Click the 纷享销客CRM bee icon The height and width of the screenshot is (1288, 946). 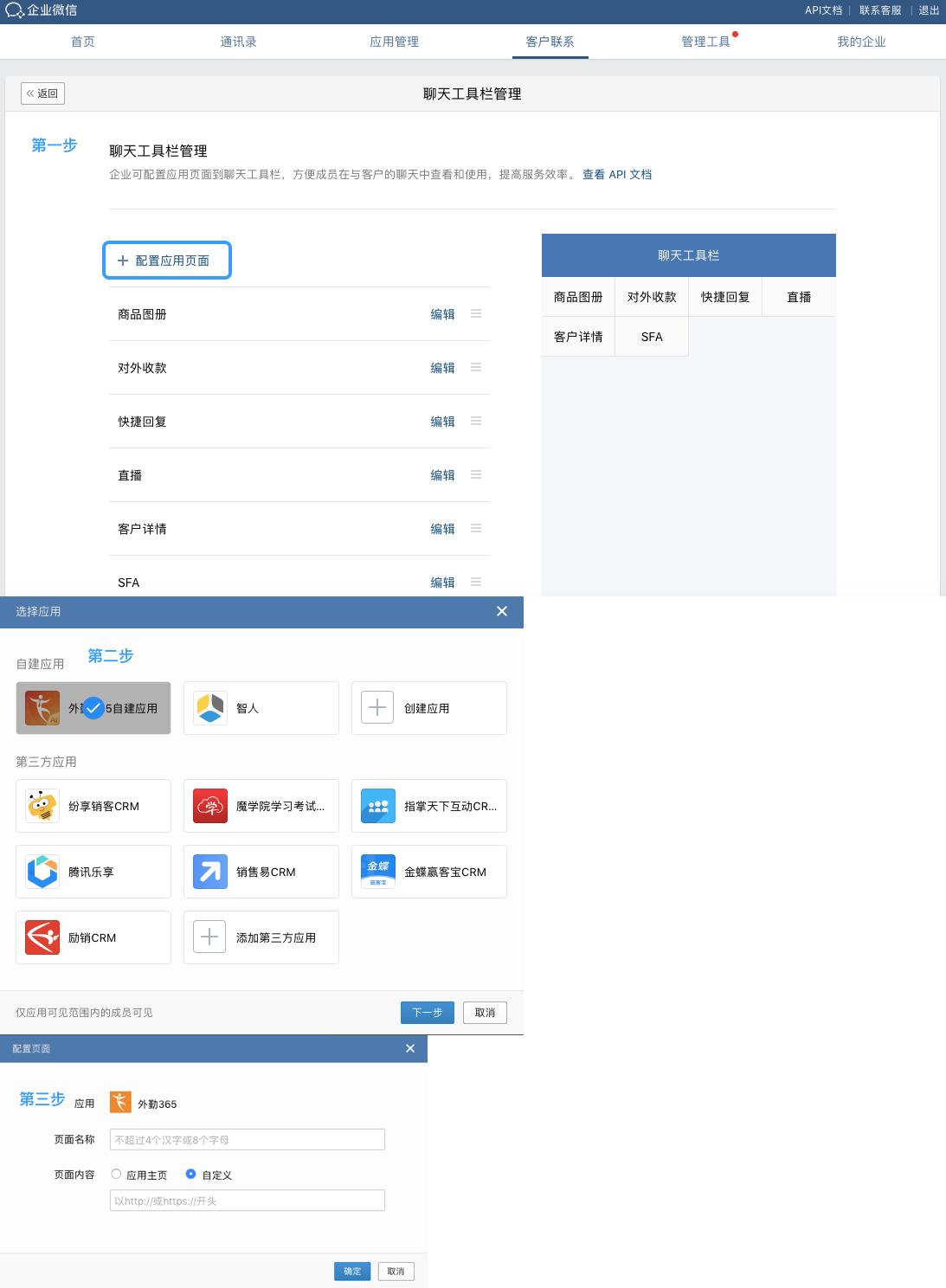(x=42, y=806)
